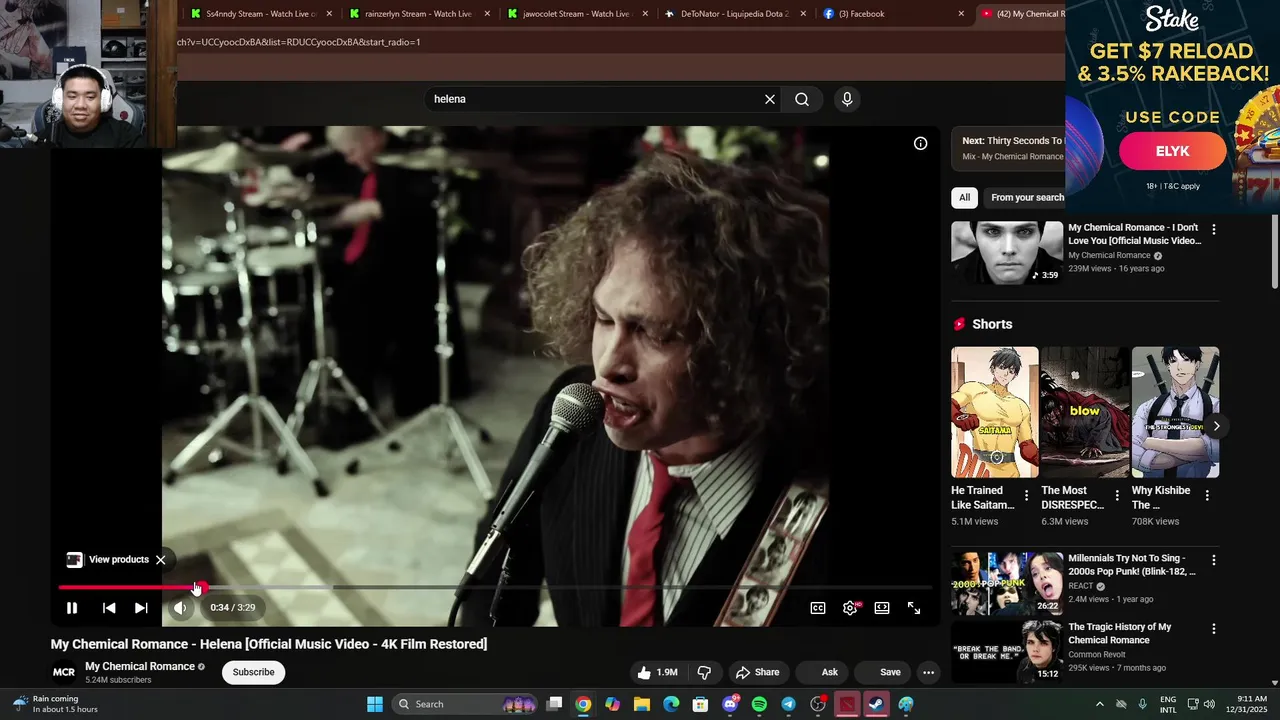Open The Most DISRESPEC... short thumbnail
This screenshot has height=720, width=1280.
pos(1085,412)
